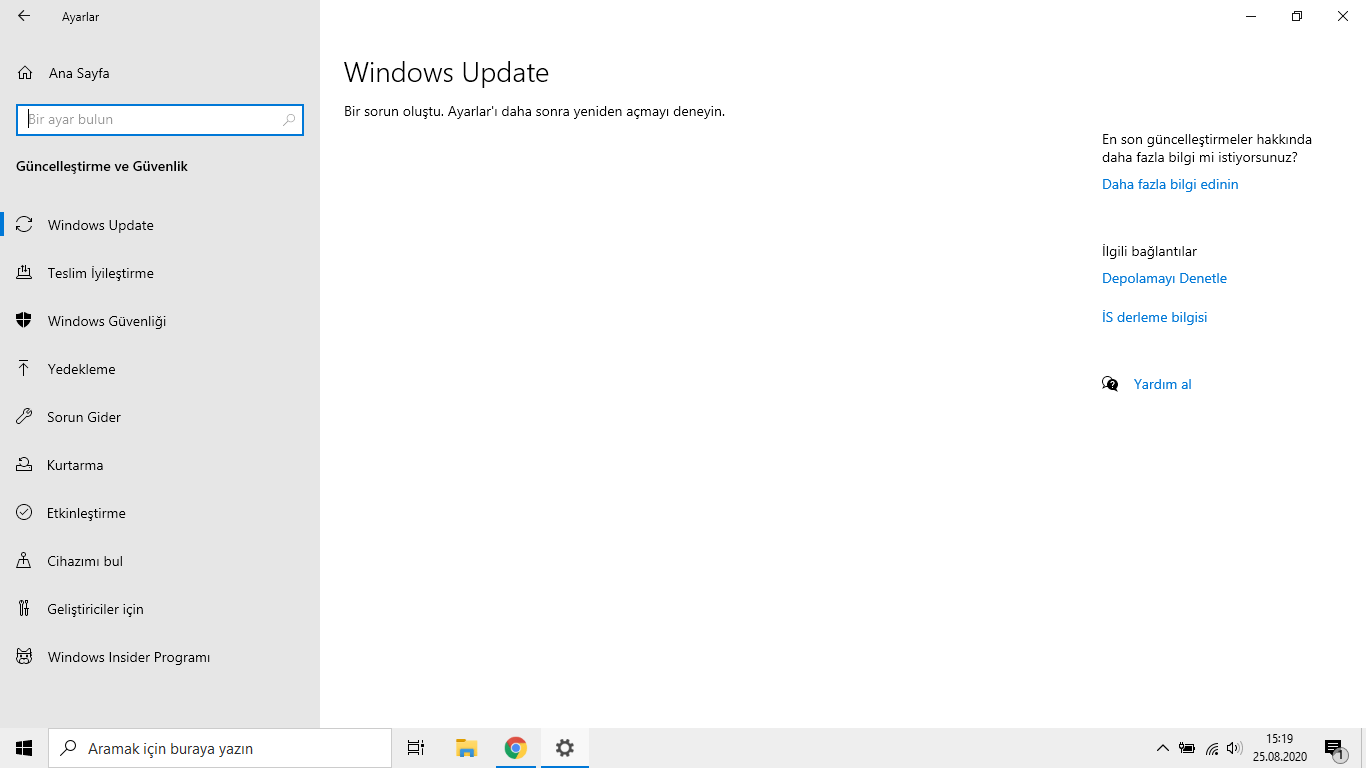
Task: Restore down the Ayarlar window
Action: [x=1297, y=16]
